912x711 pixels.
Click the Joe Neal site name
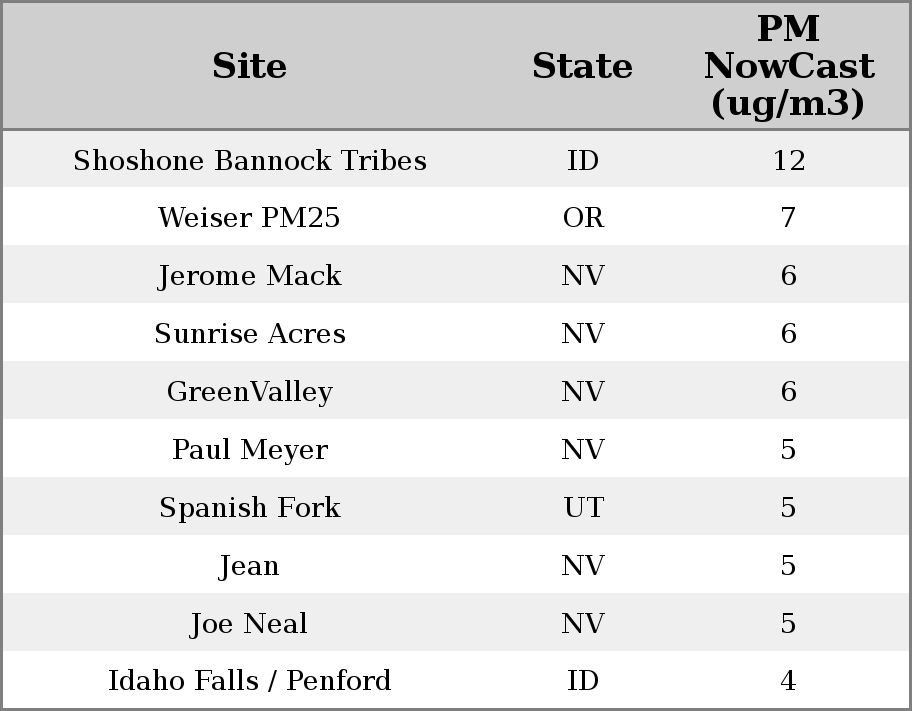coord(249,624)
